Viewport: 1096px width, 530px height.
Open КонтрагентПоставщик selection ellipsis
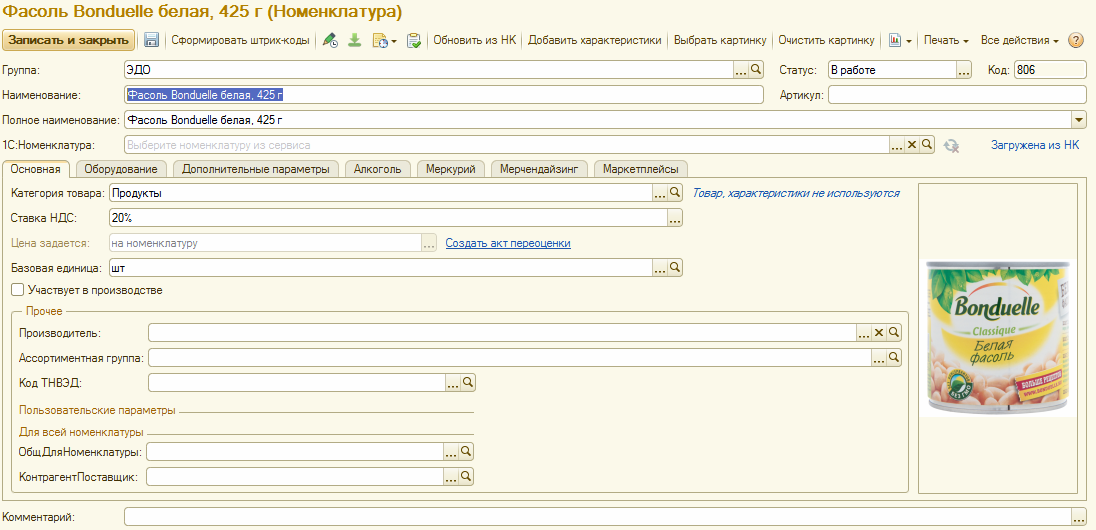pyautogui.click(x=452, y=476)
